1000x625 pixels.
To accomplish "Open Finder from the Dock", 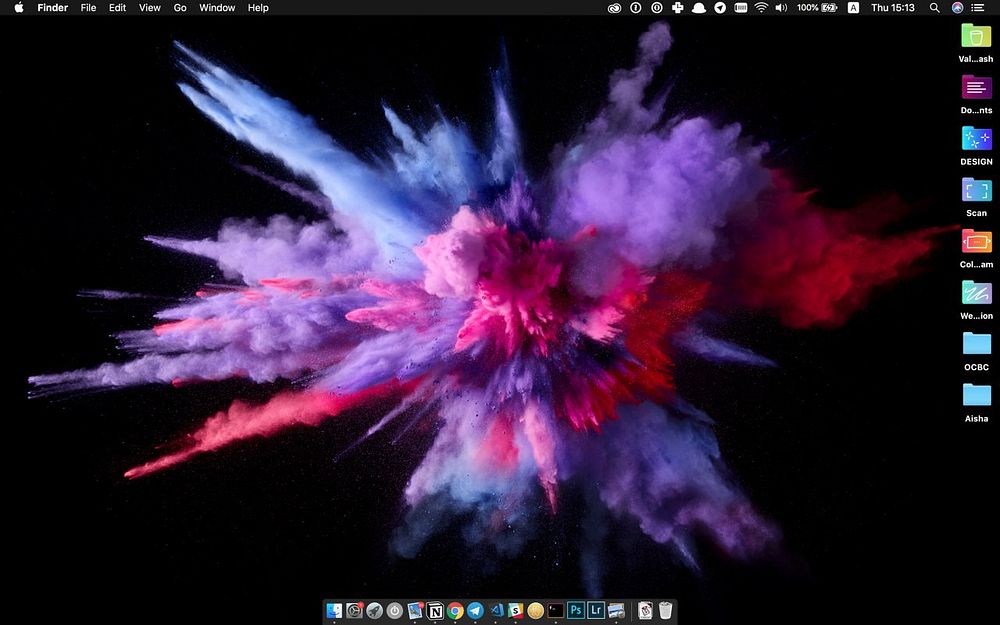I will pos(334,611).
